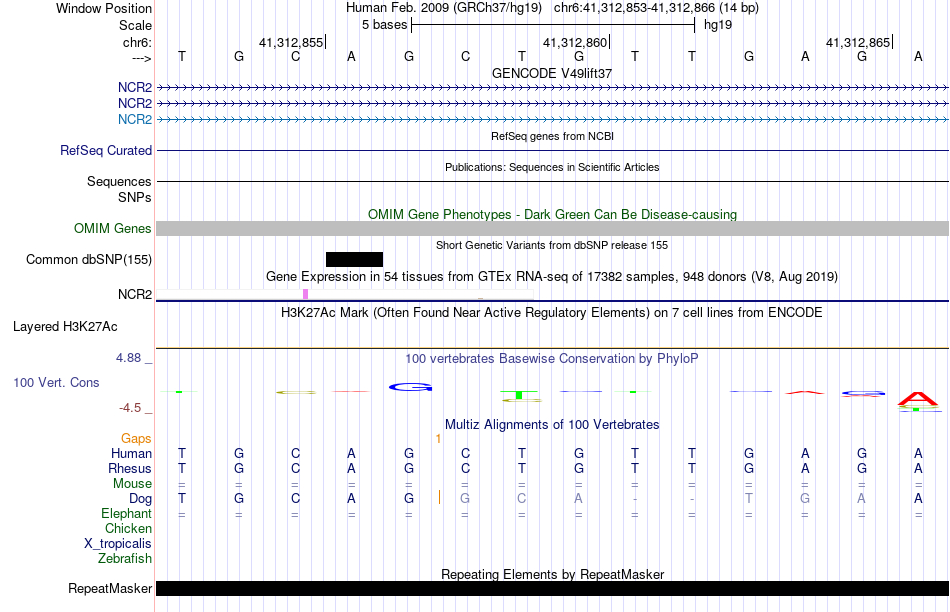
Task: Open 'Repeating Elements by RepeatMasker' title
Action: tap(552, 574)
